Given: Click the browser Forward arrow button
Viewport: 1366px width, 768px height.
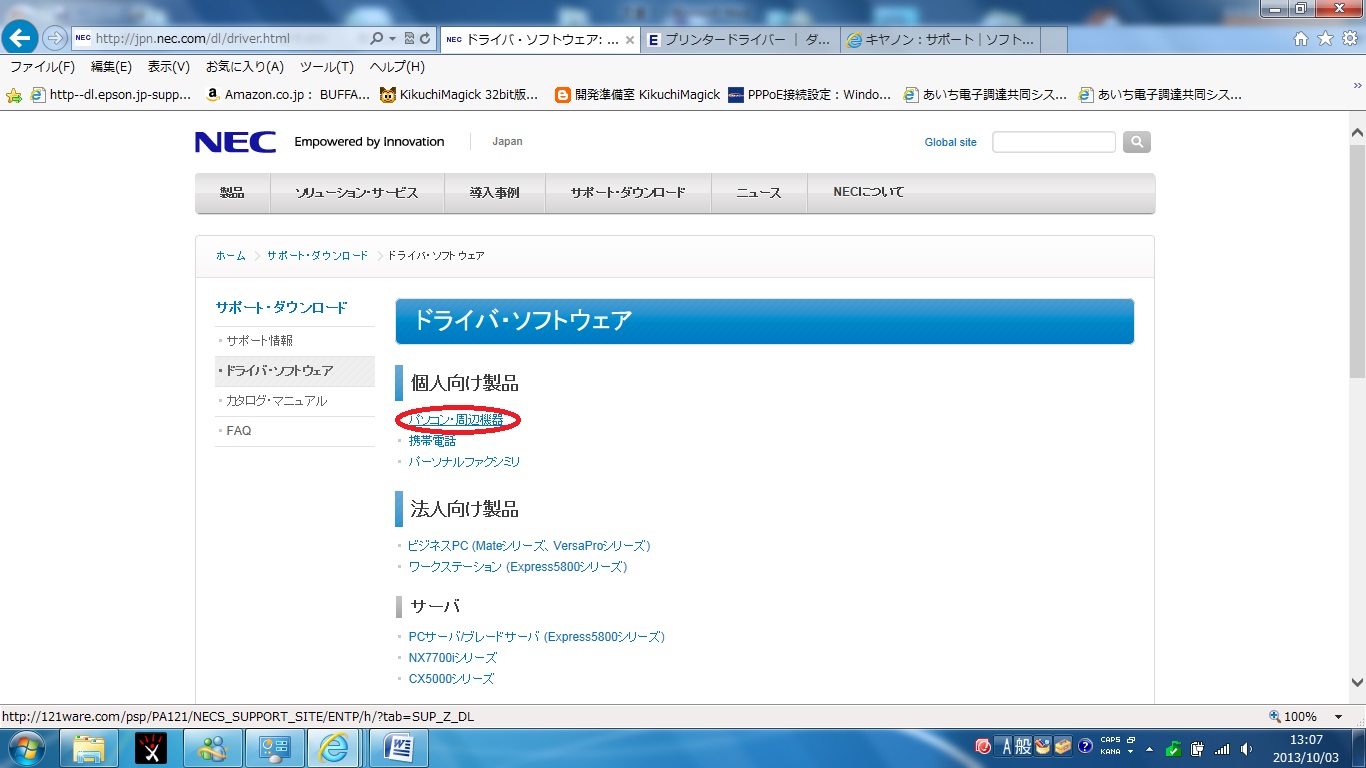Looking at the screenshot, I should 54,39.
